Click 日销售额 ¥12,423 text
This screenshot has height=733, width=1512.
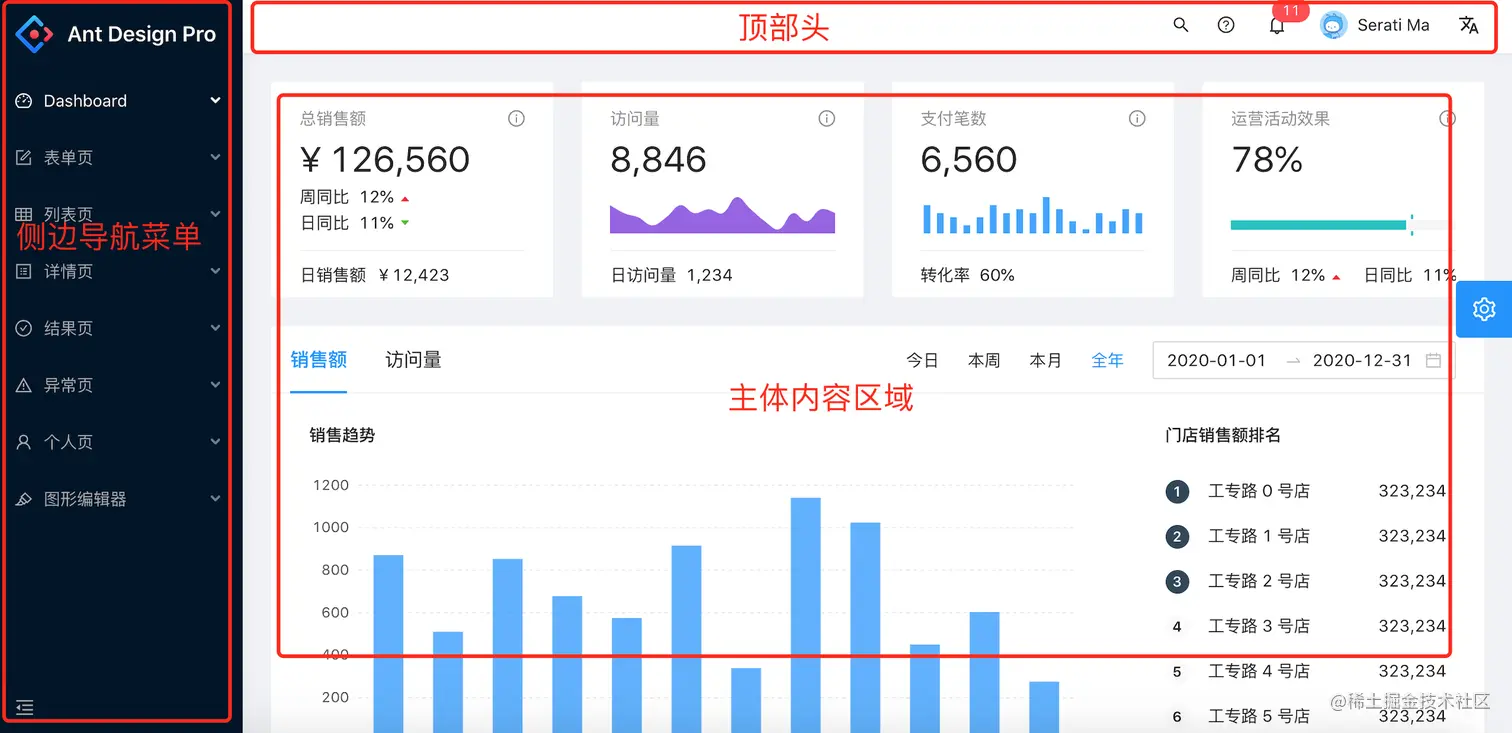click(x=375, y=275)
